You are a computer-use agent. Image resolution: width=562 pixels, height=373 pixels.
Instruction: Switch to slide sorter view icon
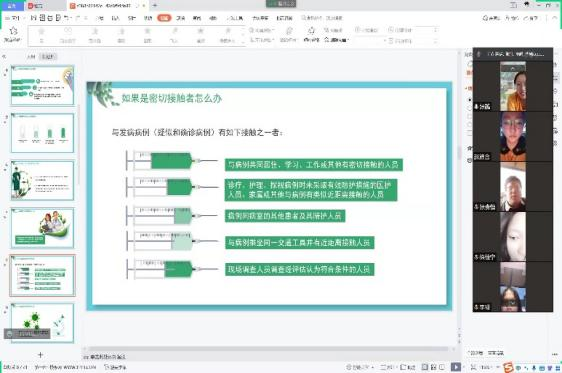tap(434, 367)
